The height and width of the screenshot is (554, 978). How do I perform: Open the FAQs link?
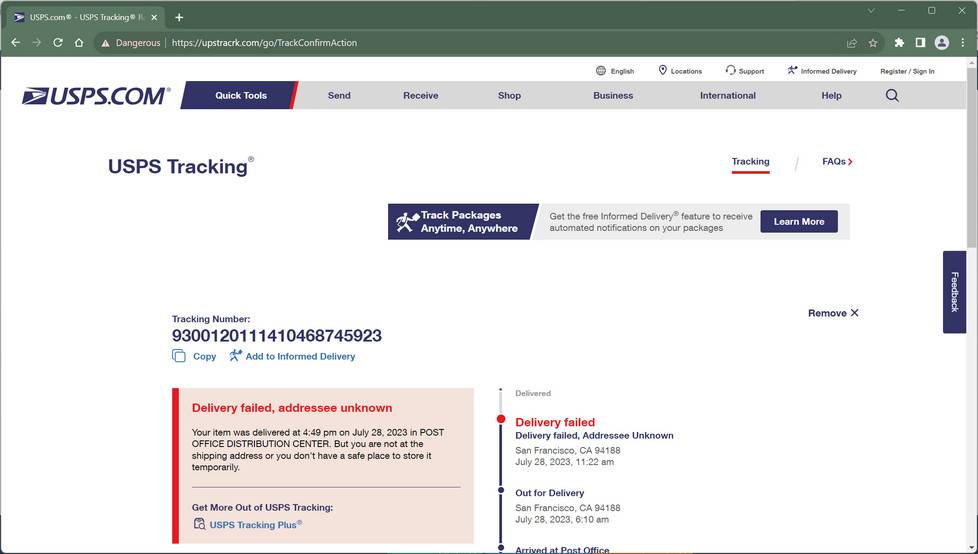(837, 162)
